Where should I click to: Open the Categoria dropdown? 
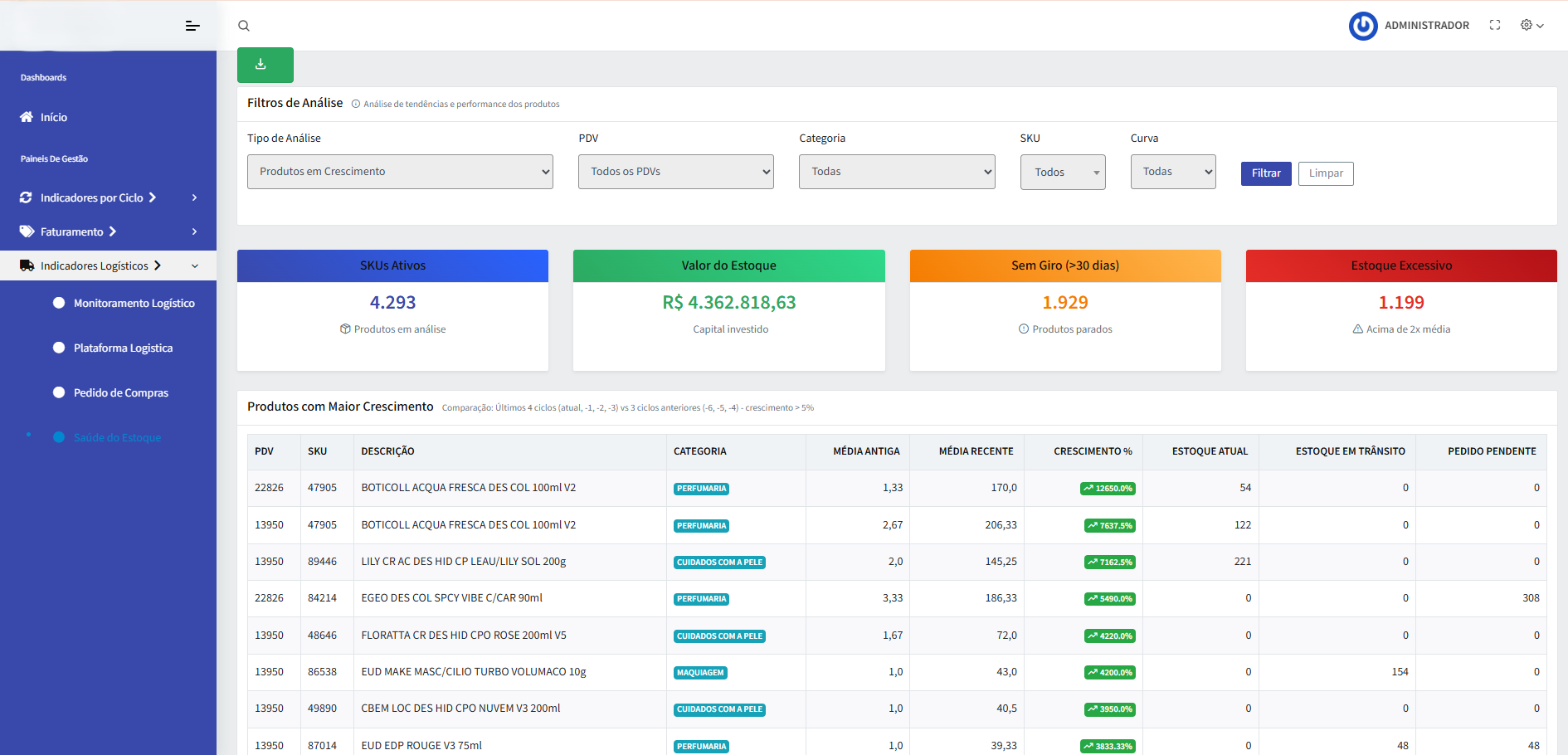pyautogui.click(x=897, y=172)
